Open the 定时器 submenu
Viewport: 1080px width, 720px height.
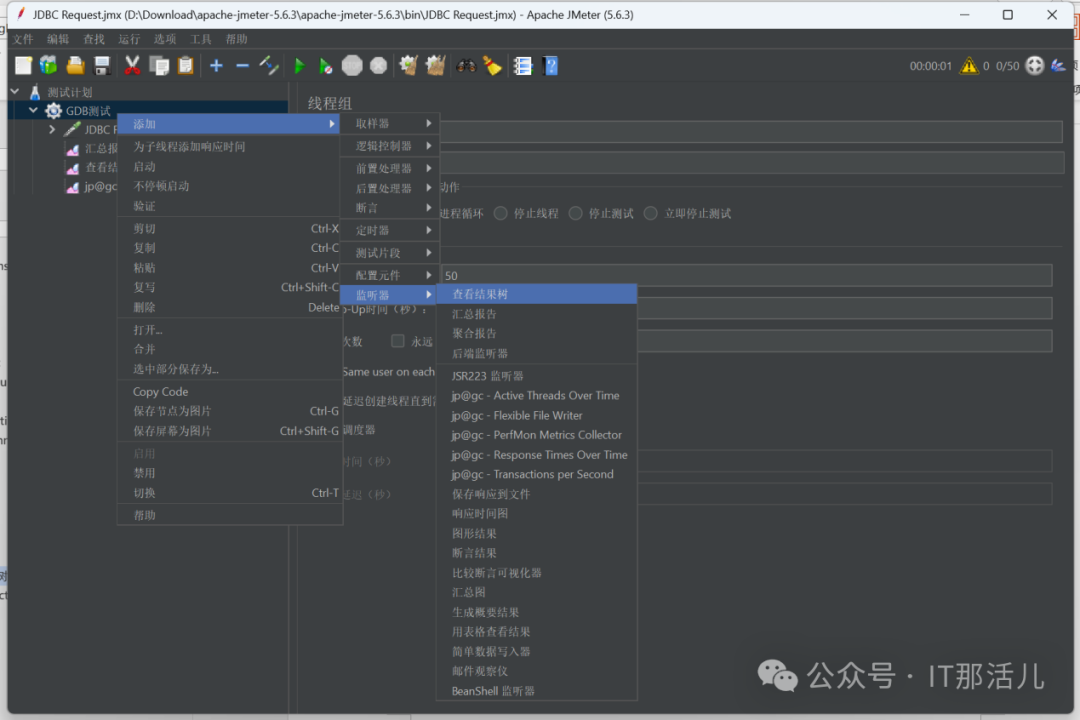pos(390,230)
